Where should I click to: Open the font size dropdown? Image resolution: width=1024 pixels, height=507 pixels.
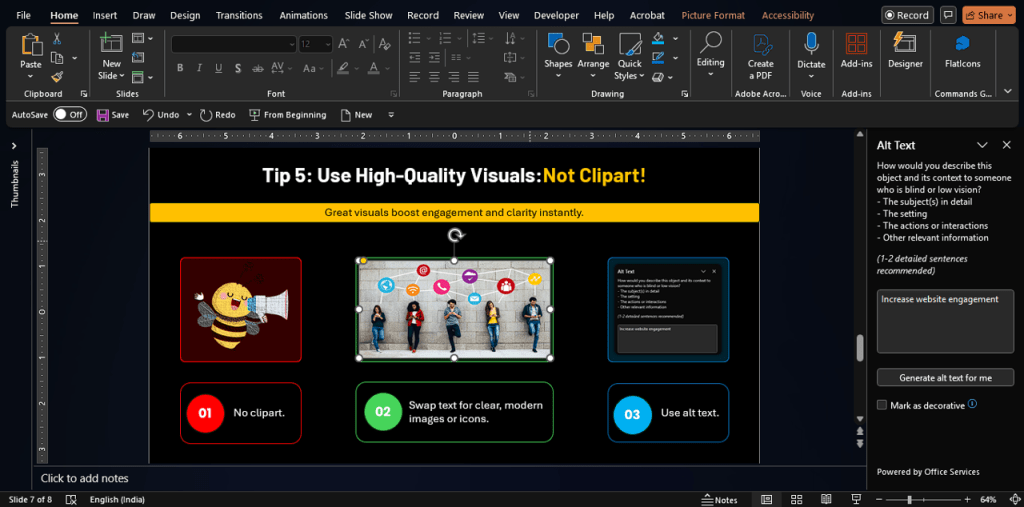[328, 44]
